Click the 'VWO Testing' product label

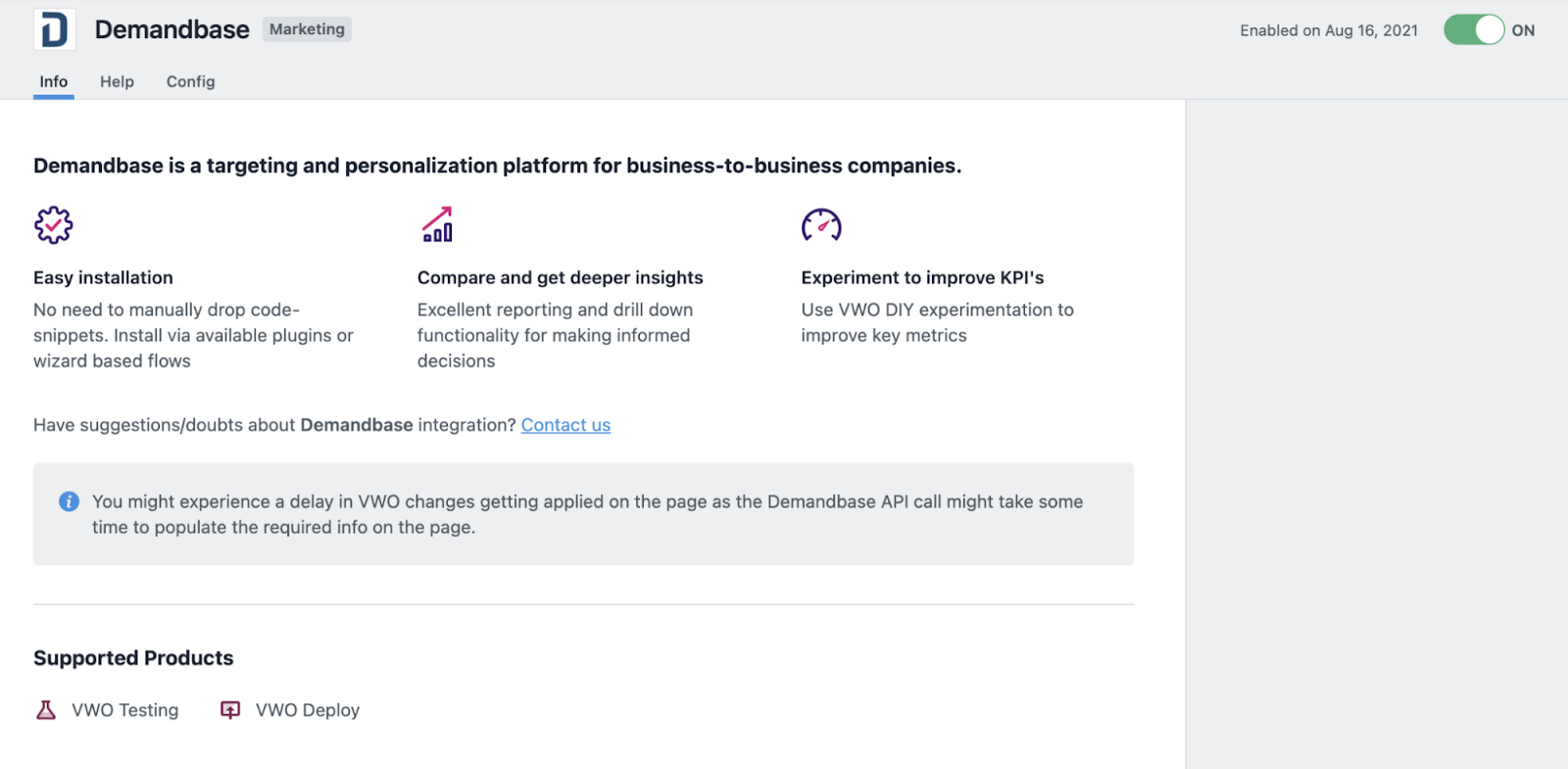click(125, 710)
